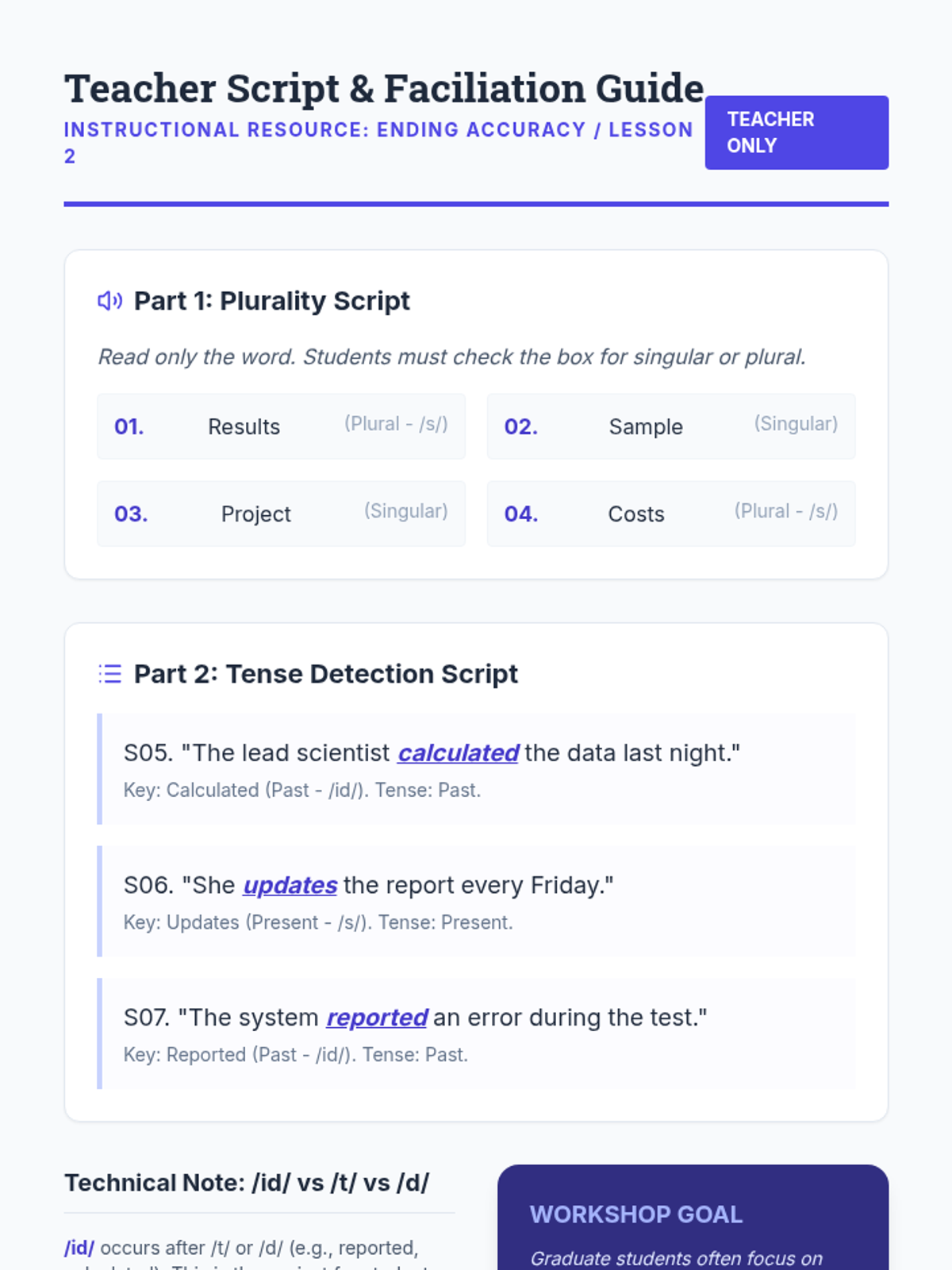Screen dimensions: 952x1270
Task: Click the Part 1: Plurality Script heading
Action: (x=271, y=301)
